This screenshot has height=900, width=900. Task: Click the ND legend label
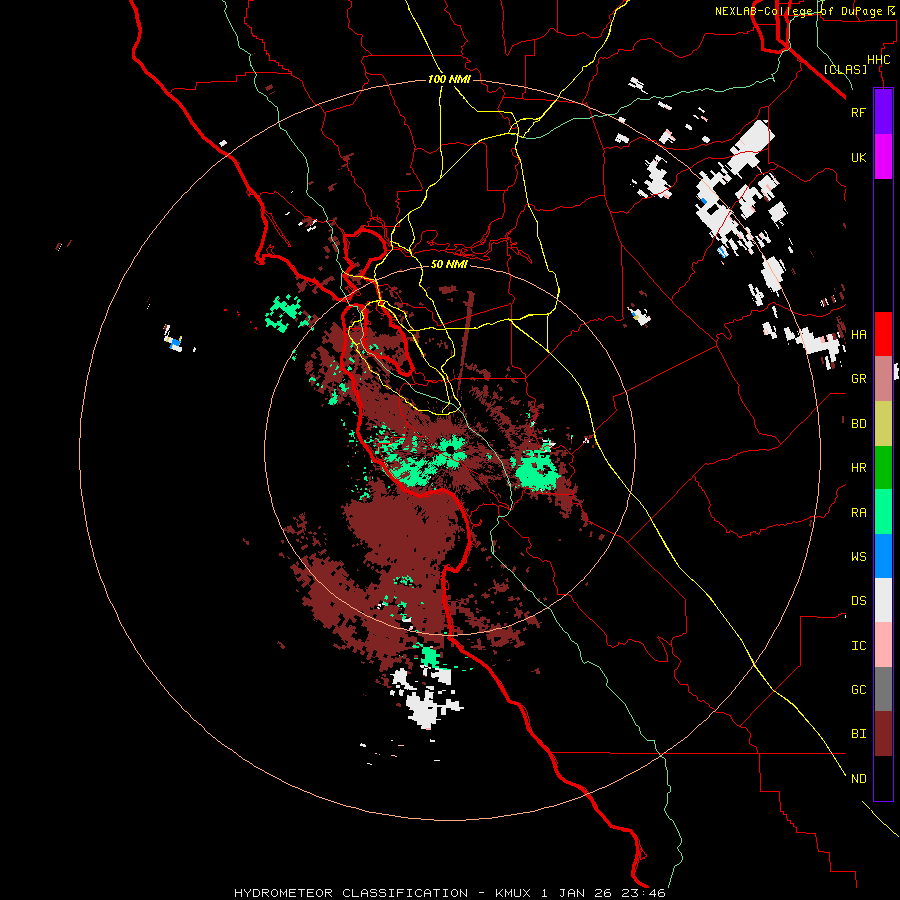pyautogui.click(x=858, y=779)
